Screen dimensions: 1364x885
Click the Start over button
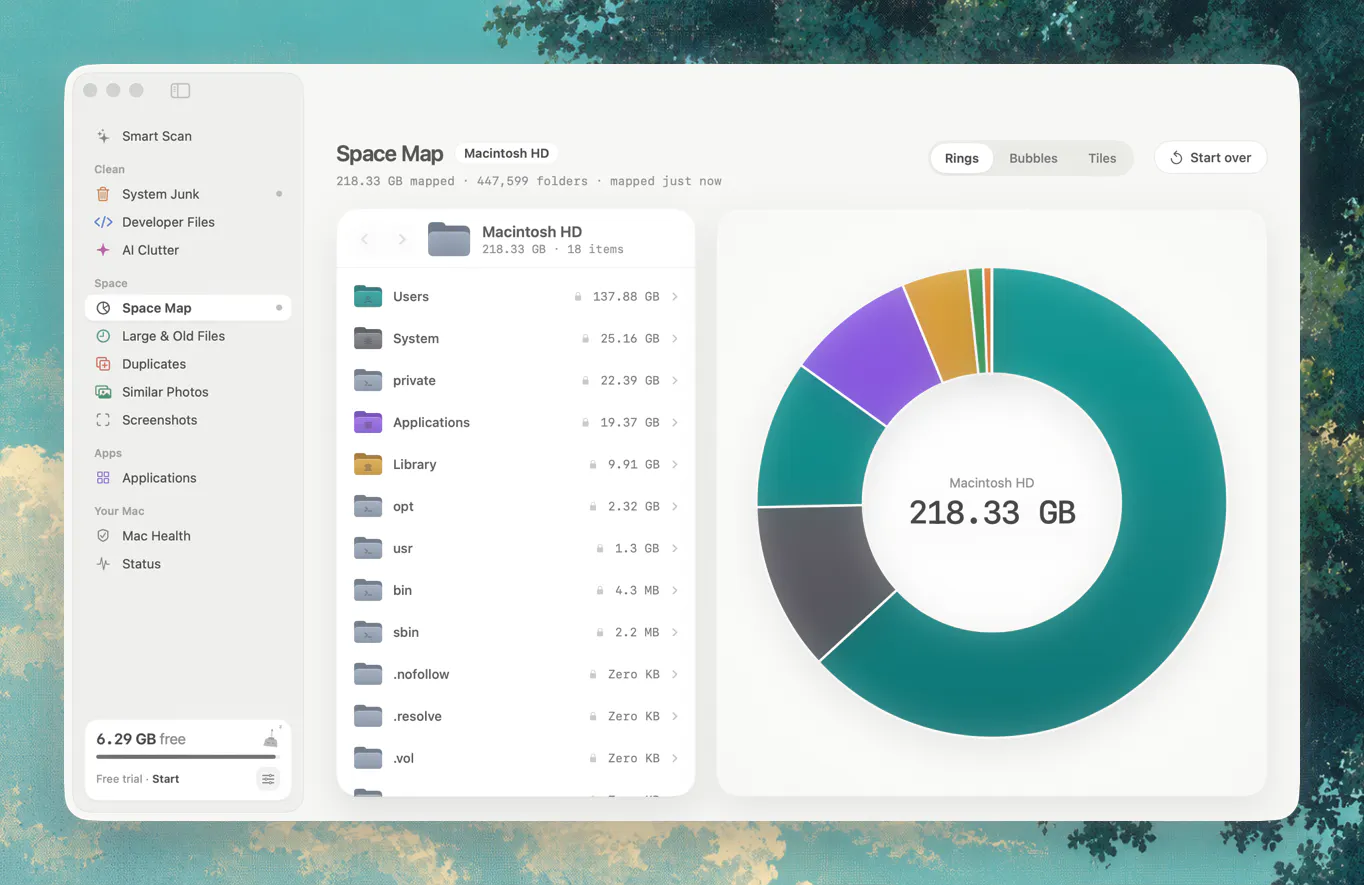(x=1210, y=158)
